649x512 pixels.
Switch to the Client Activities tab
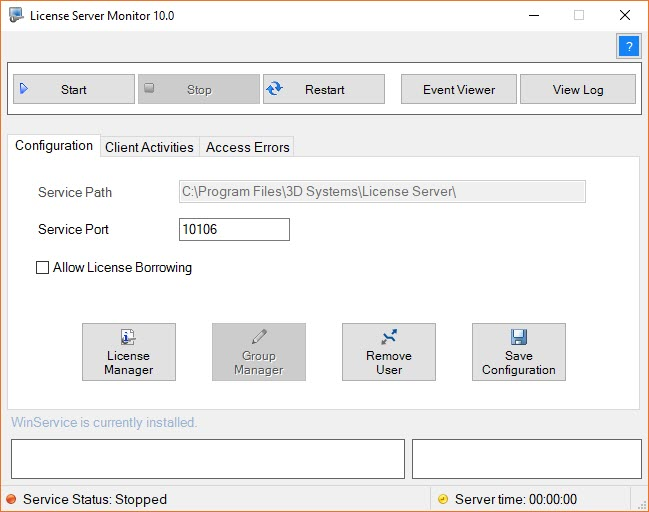(x=149, y=147)
